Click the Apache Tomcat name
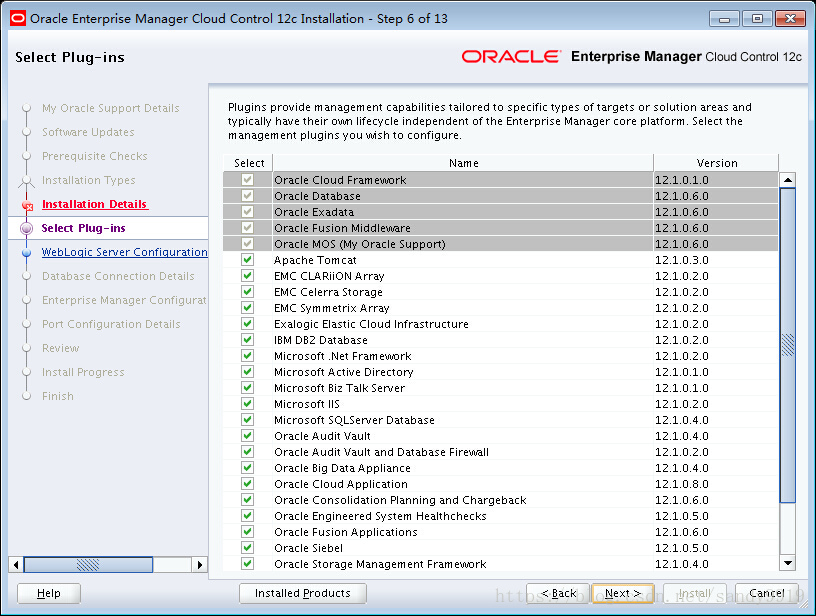Viewport: 816px width, 616px height. 315,260
